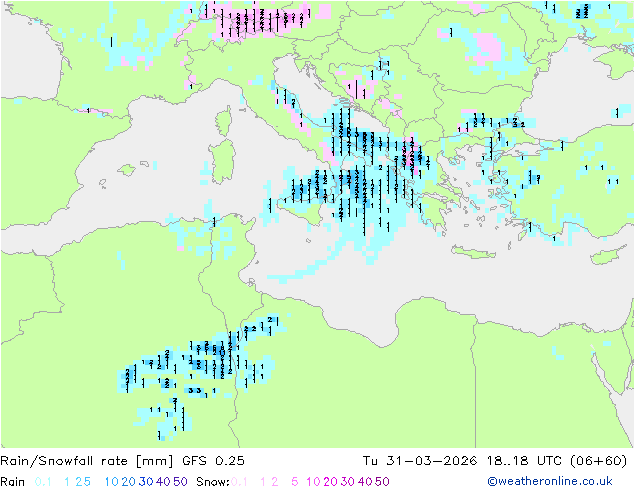
Task: Click the "(06+60)" forecast offset text
Action: pyautogui.click(x=599, y=461)
